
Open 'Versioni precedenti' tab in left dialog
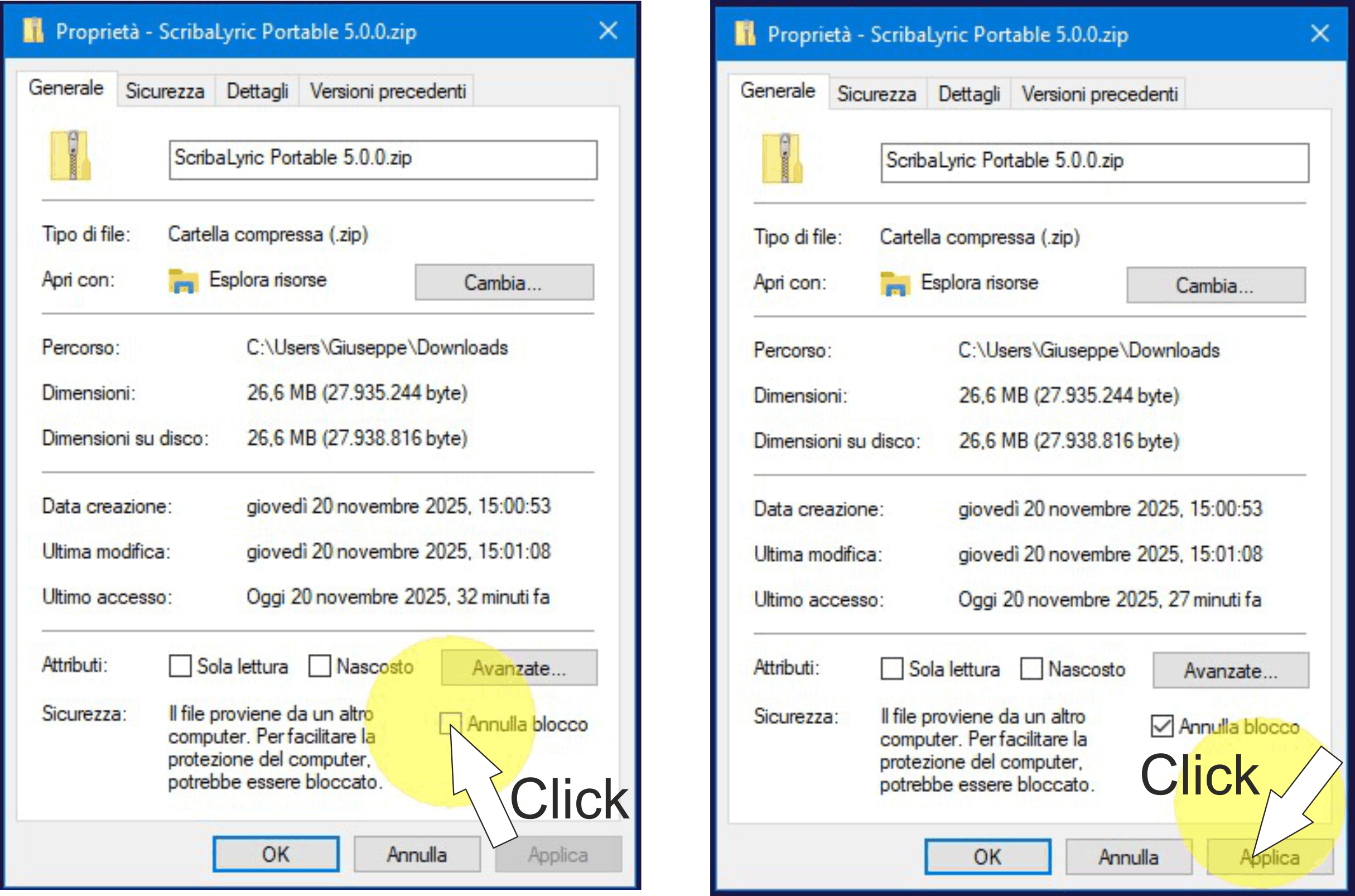387,91
